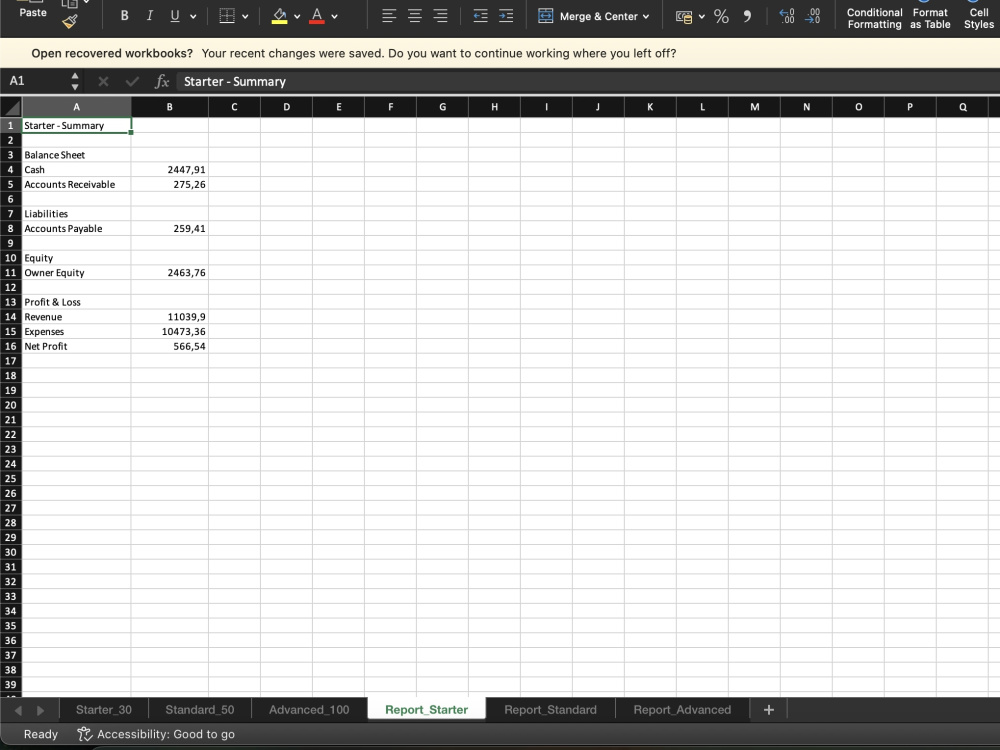The height and width of the screenshot is (750, 1000).
Task: Click Name Box showing A1
Action: [35, 81]
